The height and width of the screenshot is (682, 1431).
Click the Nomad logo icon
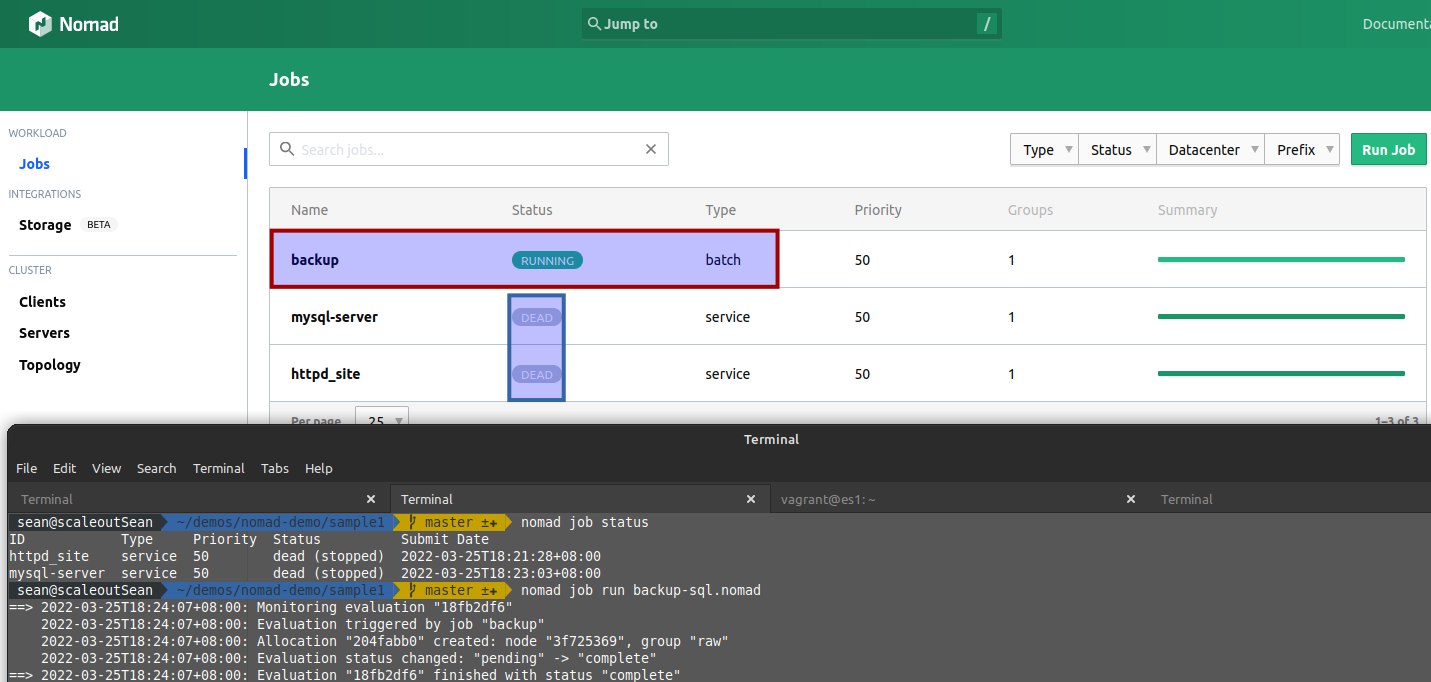pyautogui.click(x=40, y=24)
